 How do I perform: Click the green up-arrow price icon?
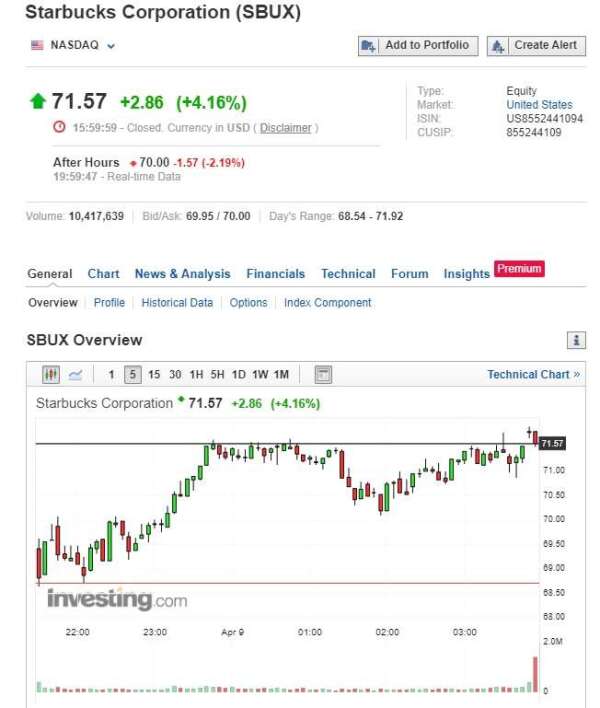pos(38,101)
